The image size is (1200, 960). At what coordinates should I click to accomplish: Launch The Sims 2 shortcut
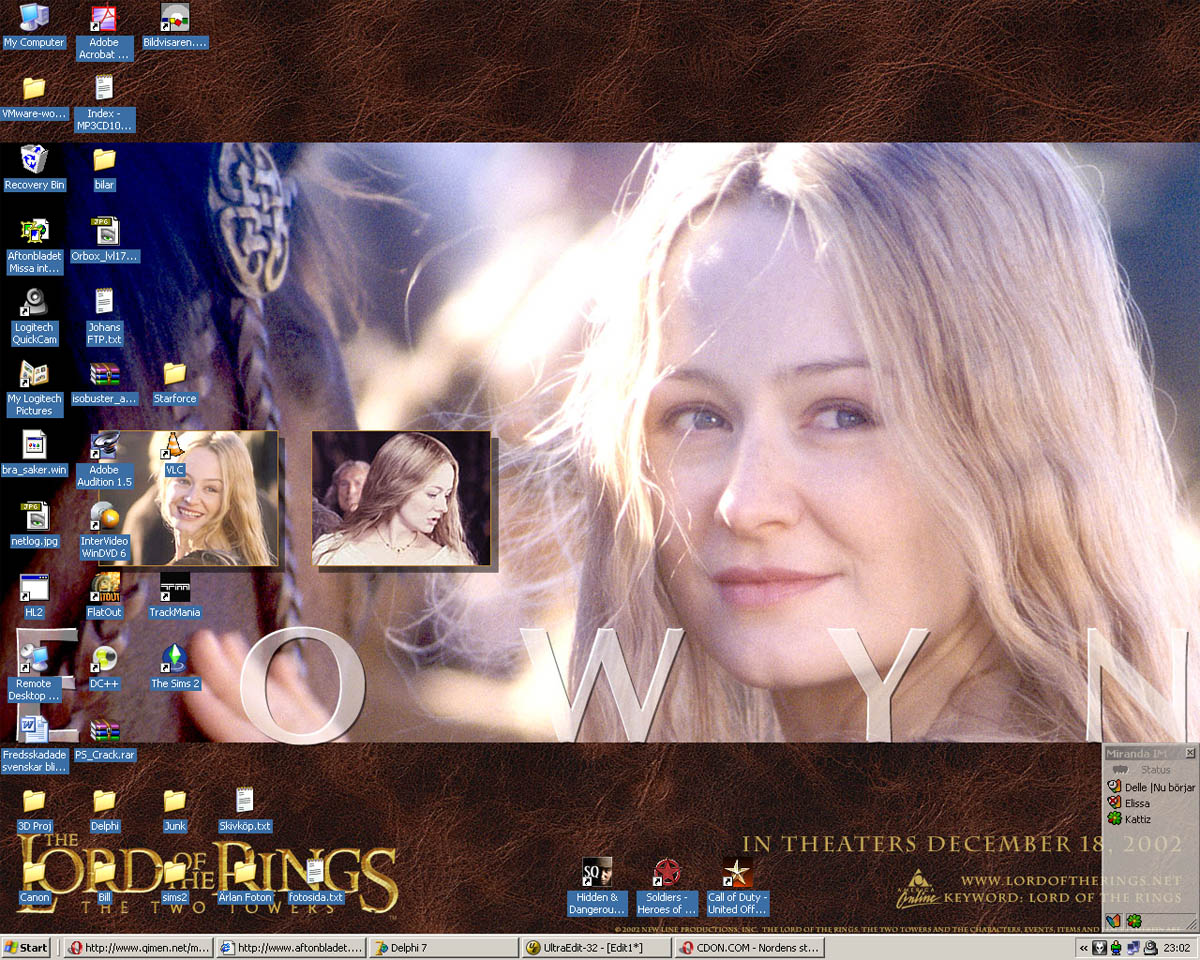click(x=175, y=667)
